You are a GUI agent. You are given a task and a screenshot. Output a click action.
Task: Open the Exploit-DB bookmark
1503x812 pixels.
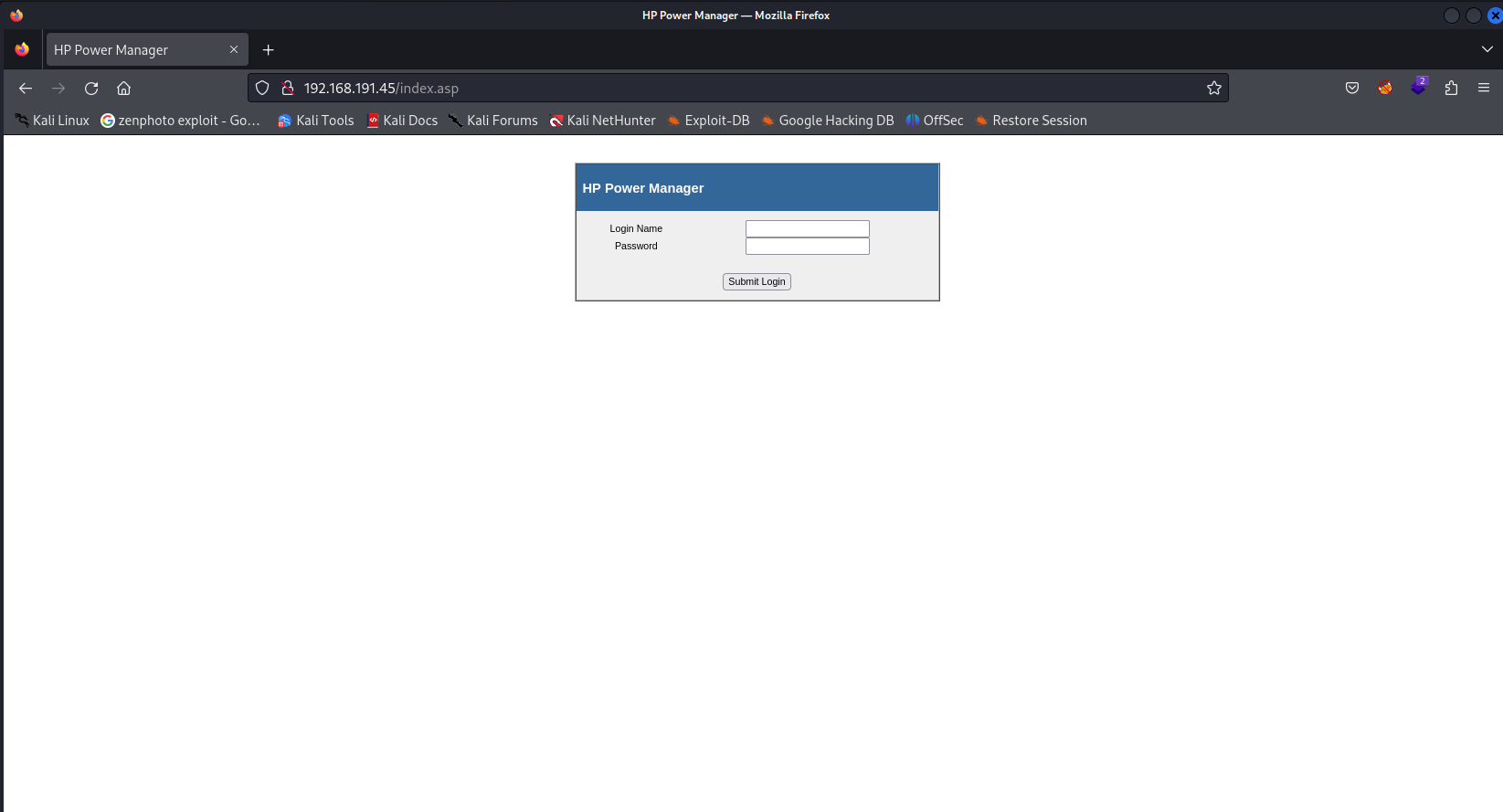pyautogui.click(x=708, y=121)
